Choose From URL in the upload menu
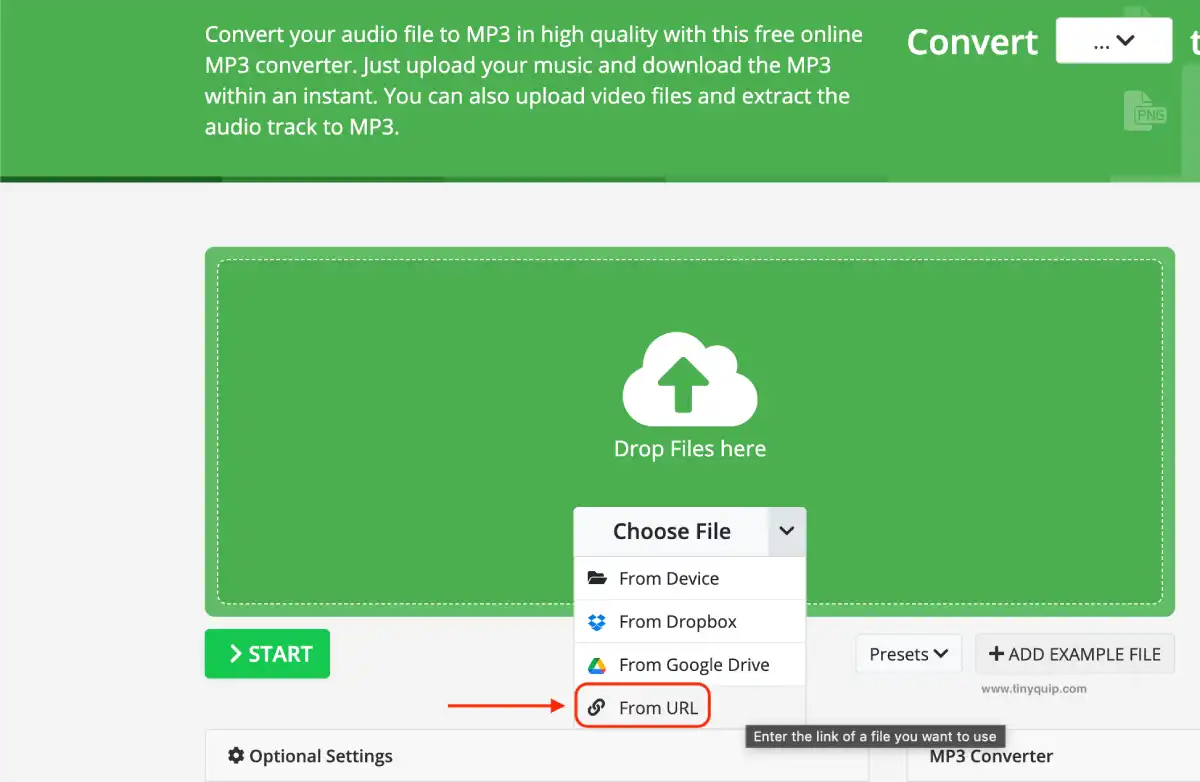This screenshot has width=1200, height=782. tap(658, 707)
